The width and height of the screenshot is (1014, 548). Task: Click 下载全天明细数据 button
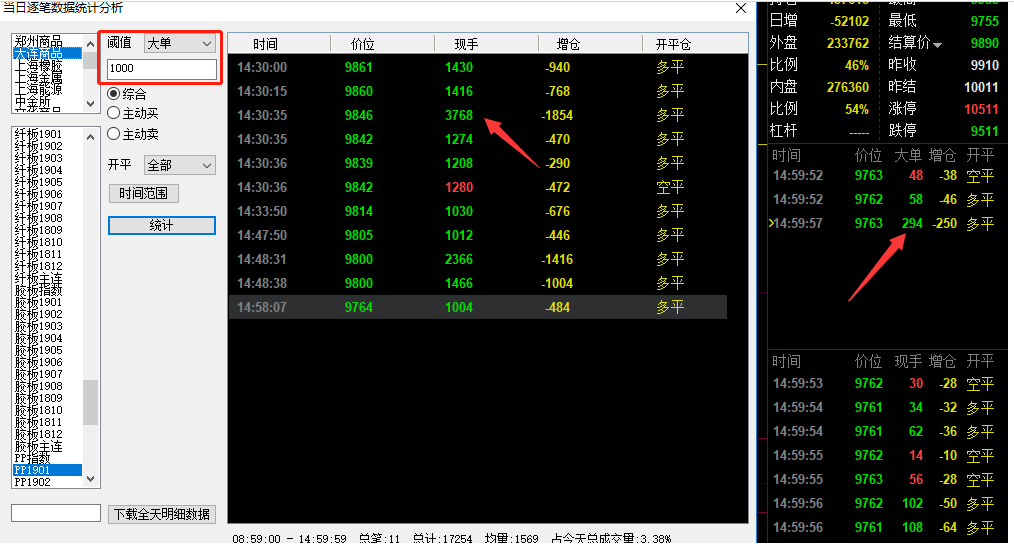(x=162, y=514)
